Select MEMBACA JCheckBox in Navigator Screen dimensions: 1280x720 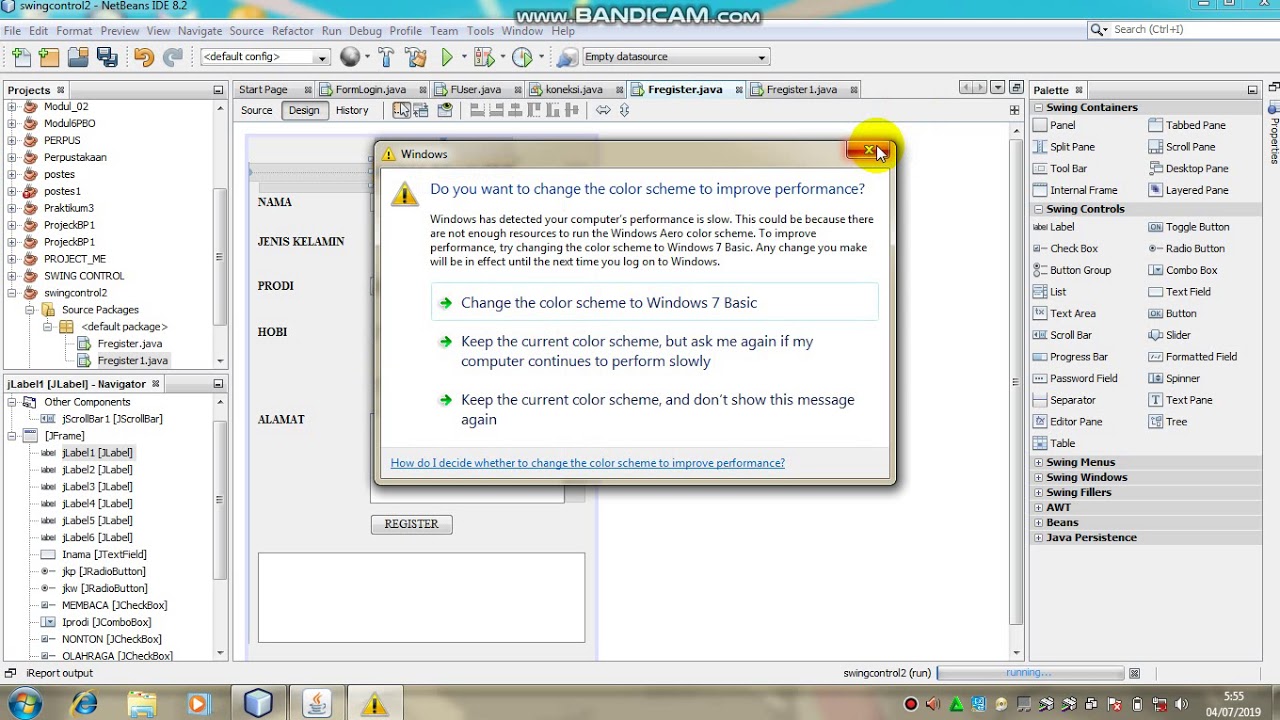click(104, 605)
